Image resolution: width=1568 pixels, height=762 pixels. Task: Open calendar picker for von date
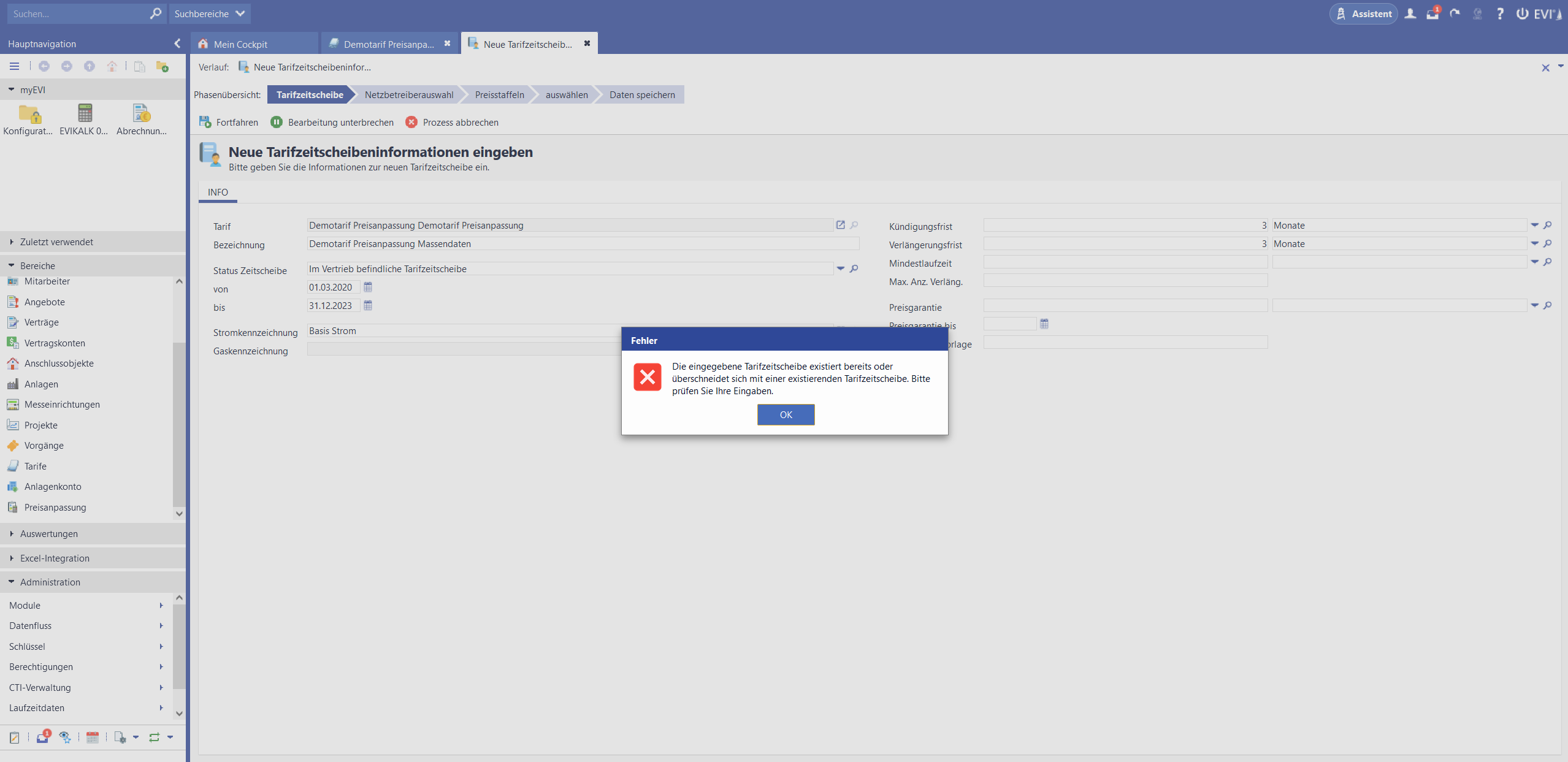point(368,287)
